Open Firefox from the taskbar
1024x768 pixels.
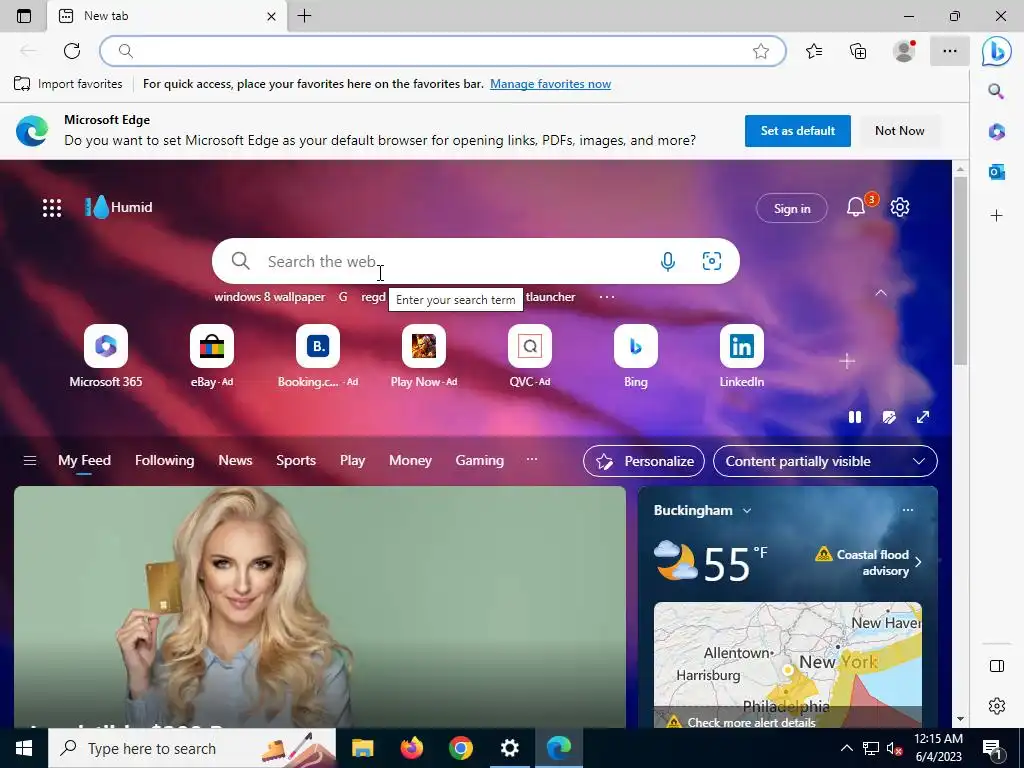(411, 748)
